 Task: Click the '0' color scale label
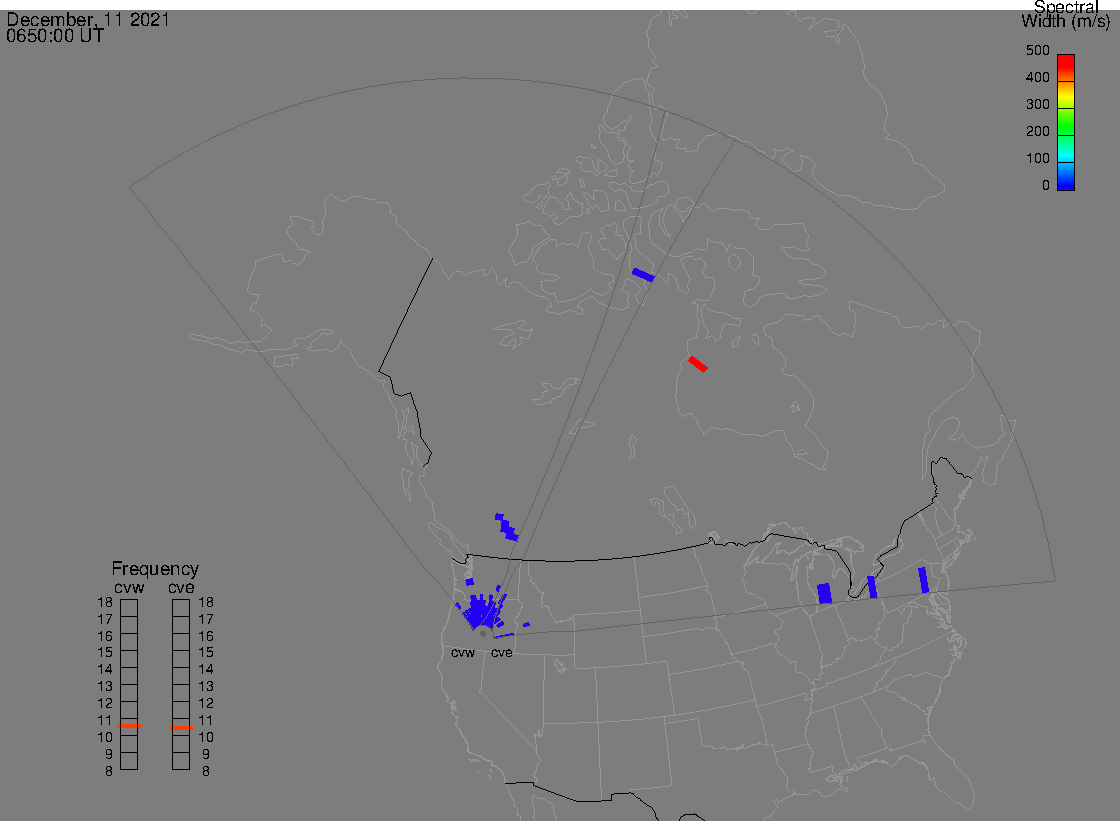pyautogui.click(x=1046, y=186)
